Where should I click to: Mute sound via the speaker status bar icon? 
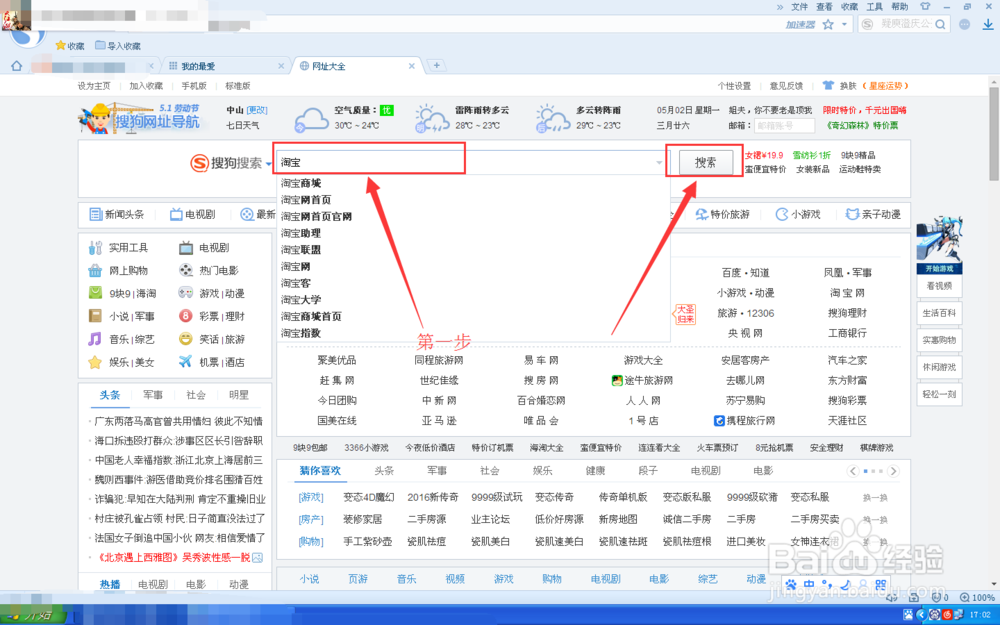pos(890,597)
